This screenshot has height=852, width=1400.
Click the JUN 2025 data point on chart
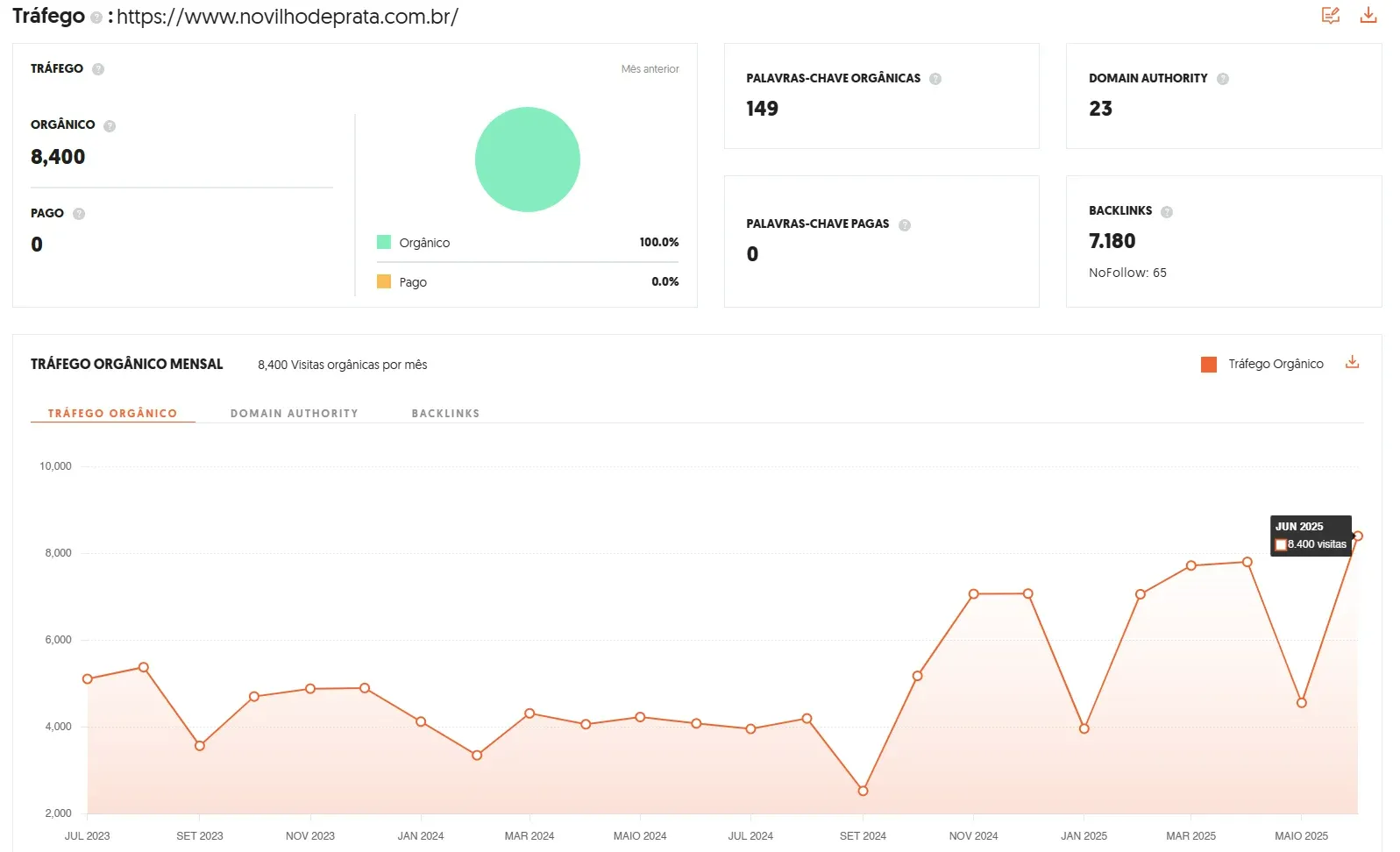[x=1357, y=536]
